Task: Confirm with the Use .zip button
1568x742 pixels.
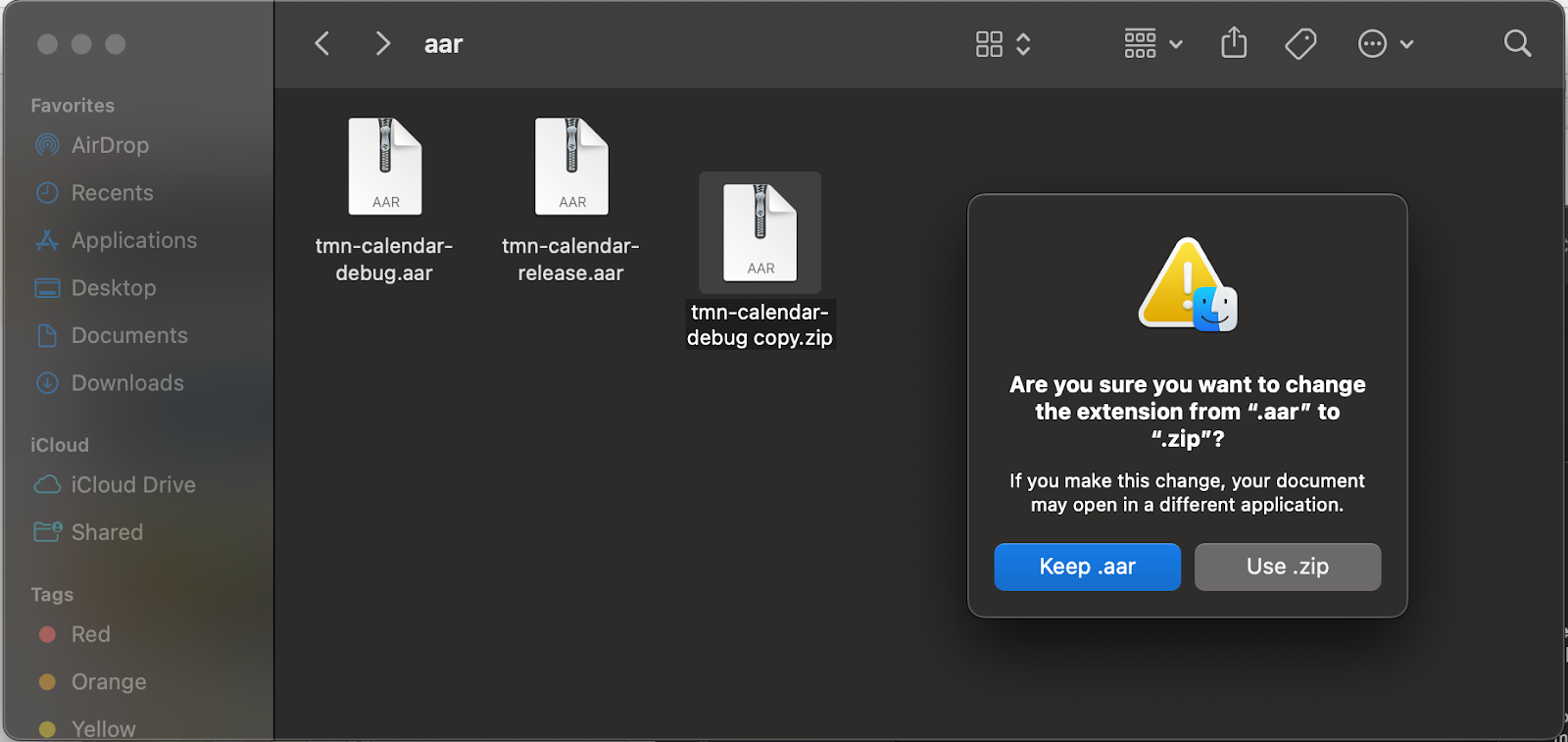Action: [1288, 567]
